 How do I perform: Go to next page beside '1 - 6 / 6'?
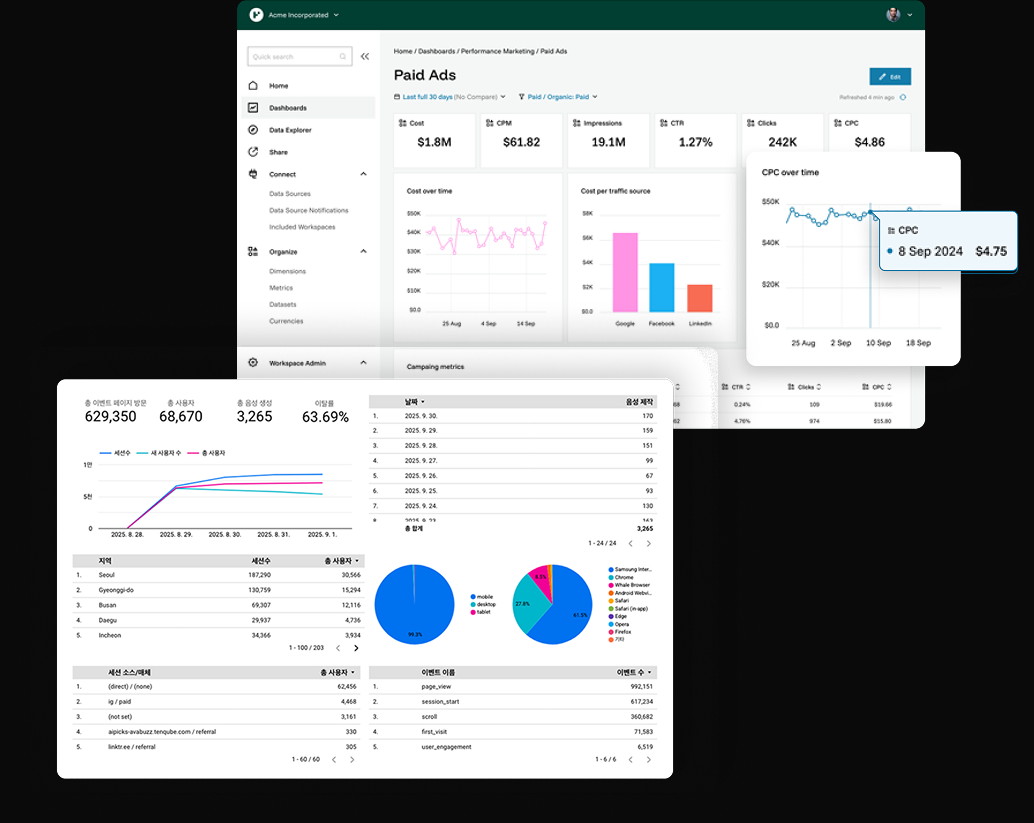[649, 760]
